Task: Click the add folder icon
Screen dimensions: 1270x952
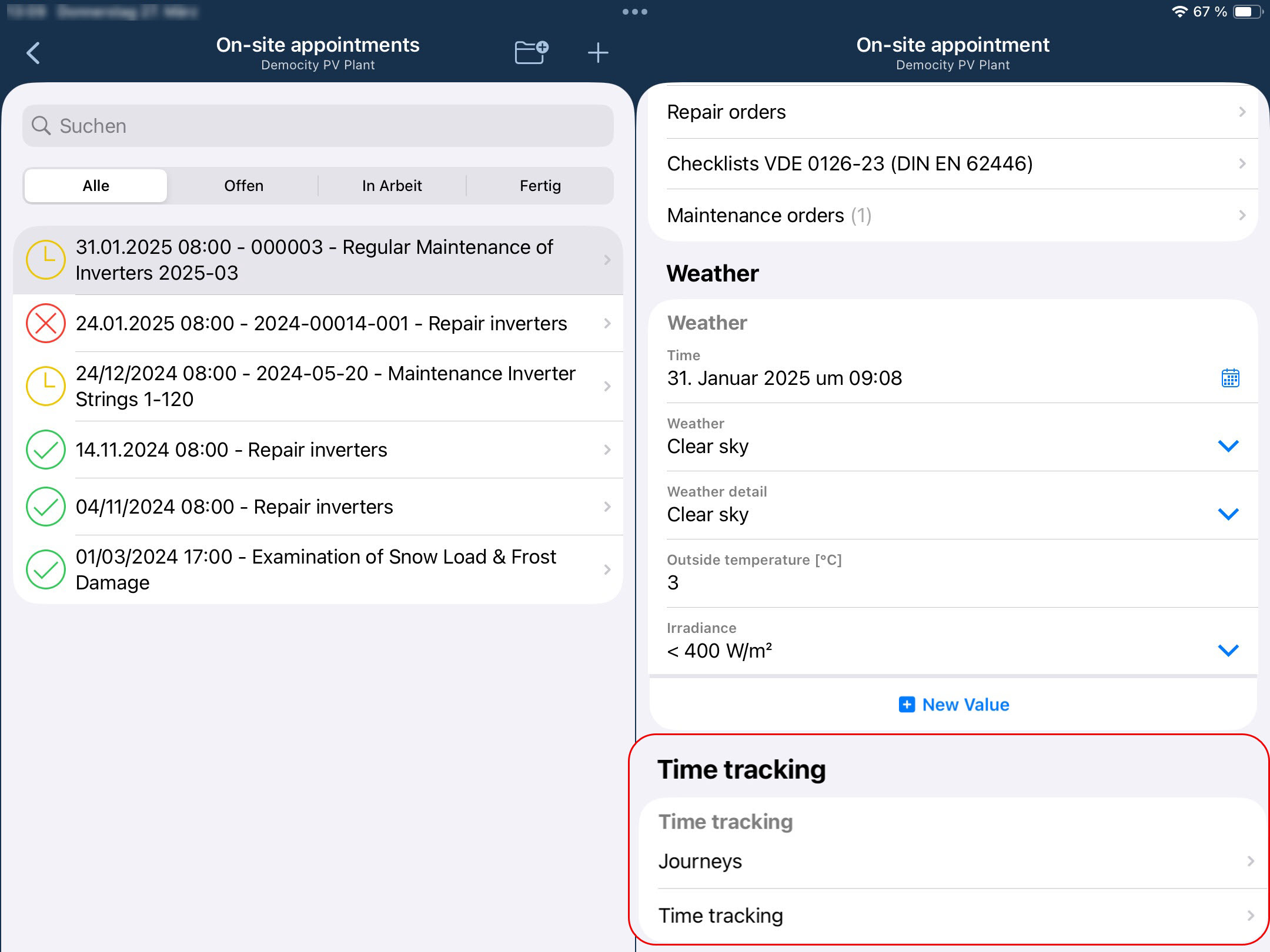Action: (531, 52)
